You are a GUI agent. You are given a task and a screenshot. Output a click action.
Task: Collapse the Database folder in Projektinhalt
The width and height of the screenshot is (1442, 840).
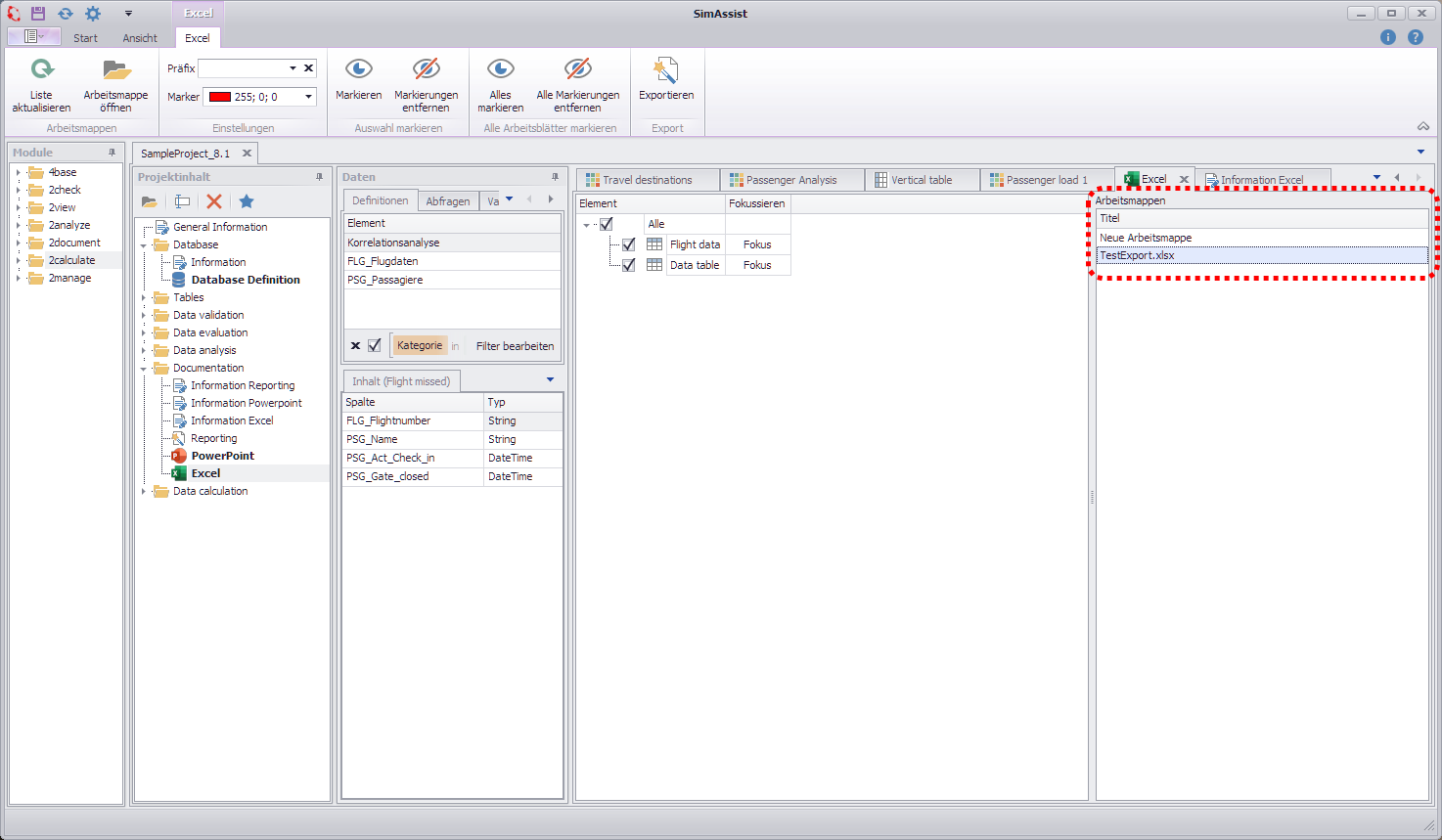(x=142, y=243)
